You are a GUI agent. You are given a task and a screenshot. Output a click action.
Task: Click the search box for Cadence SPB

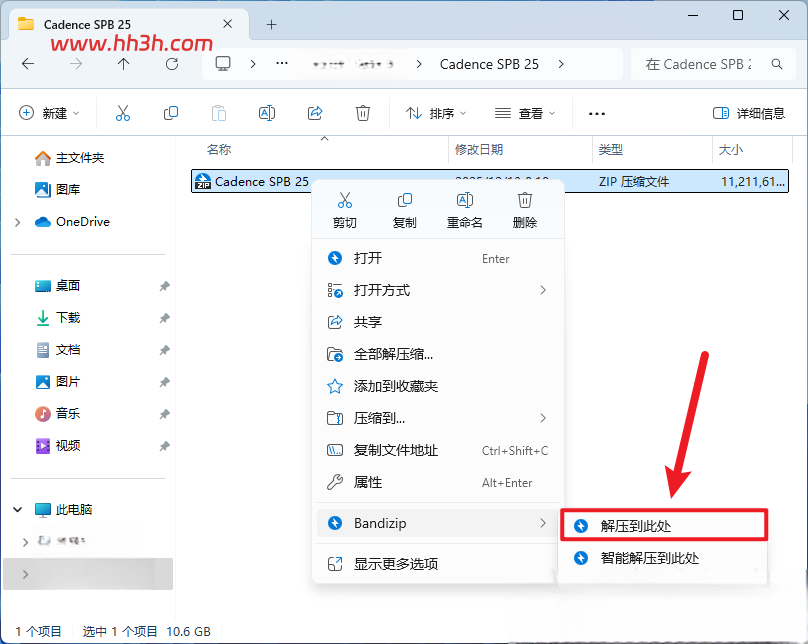pos(713,64)
